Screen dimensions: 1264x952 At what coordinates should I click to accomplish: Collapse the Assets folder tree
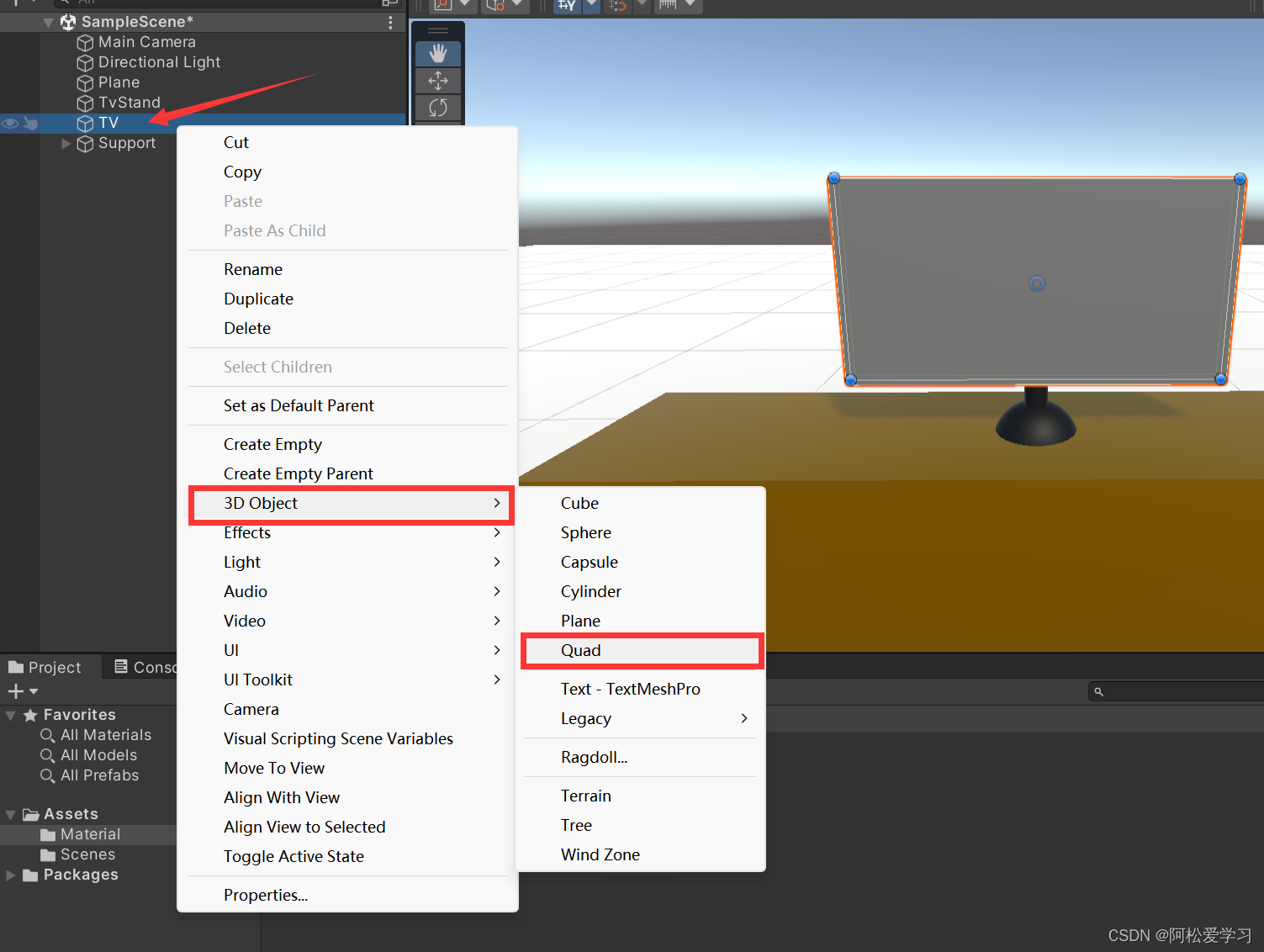11,815
